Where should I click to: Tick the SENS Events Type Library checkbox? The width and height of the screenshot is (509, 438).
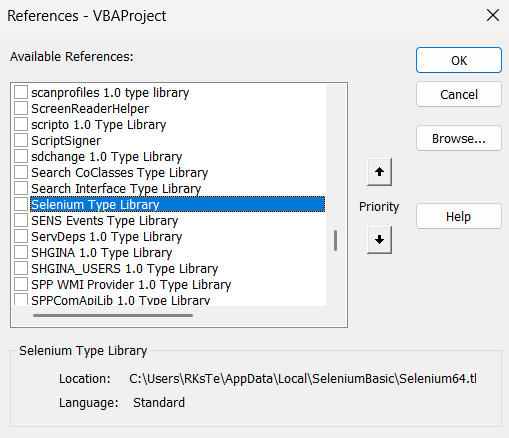point(21,220)
